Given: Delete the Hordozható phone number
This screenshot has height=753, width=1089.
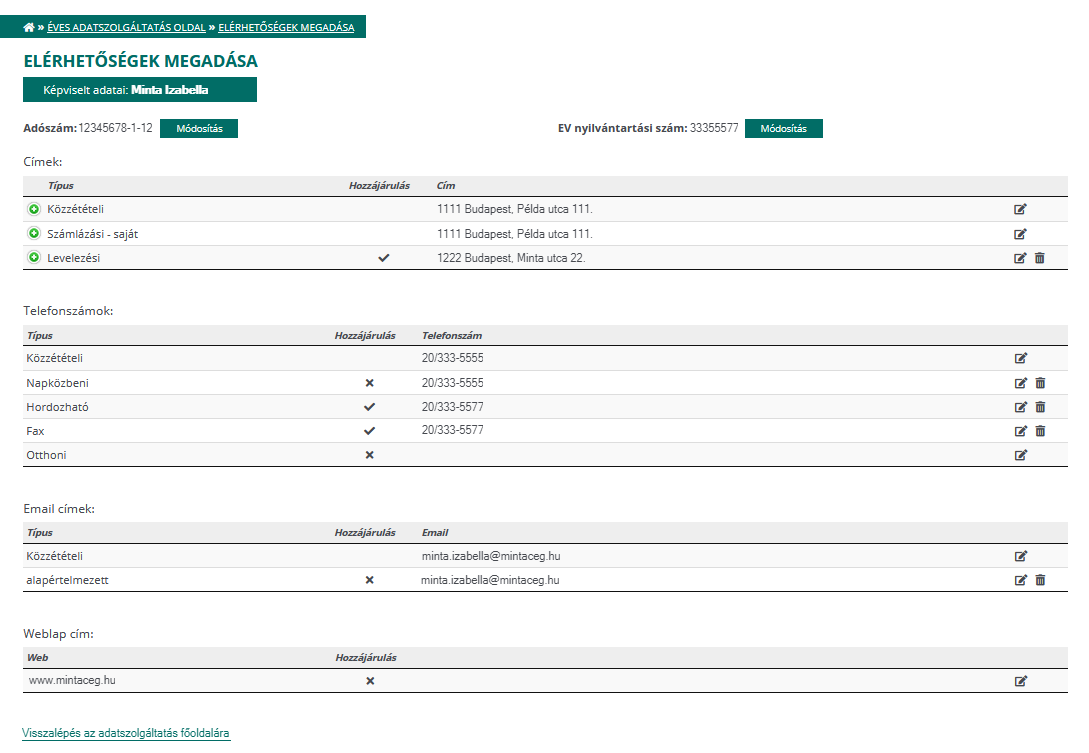Looking at the screenshot, I should [x=1039, y=407].
